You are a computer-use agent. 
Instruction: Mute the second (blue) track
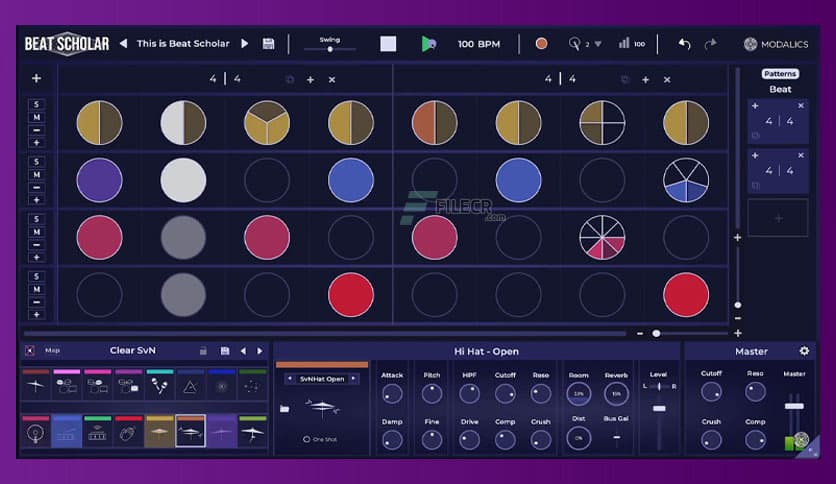click(x=36, y=175)
